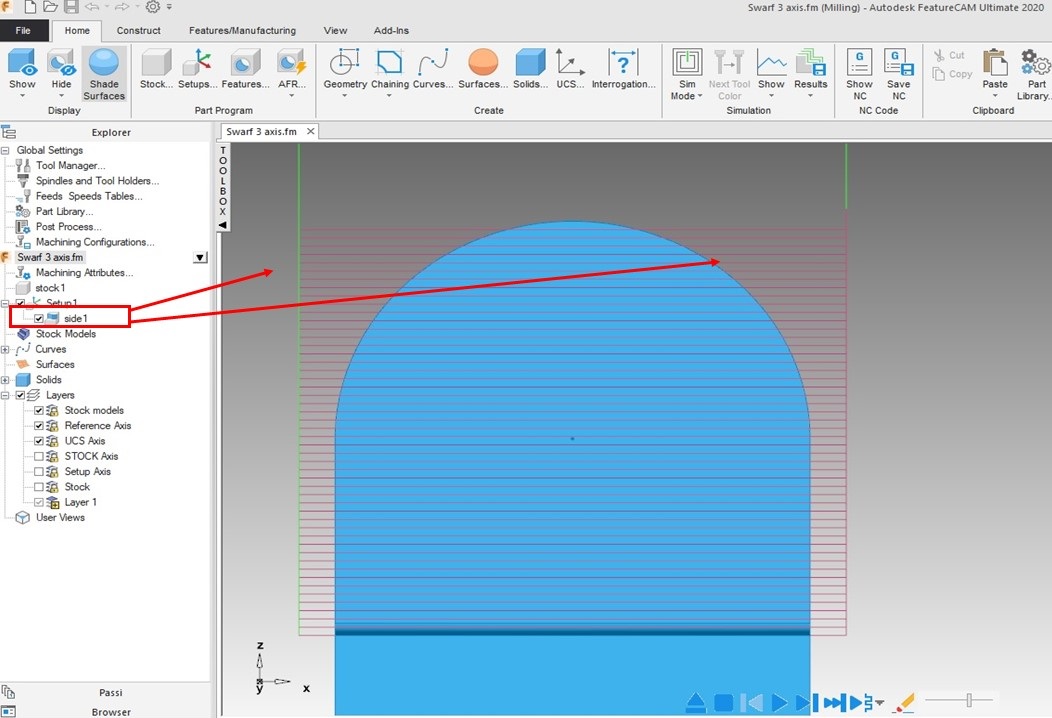
Task: Open the Add-Ins tab
Action: (391, 30)
